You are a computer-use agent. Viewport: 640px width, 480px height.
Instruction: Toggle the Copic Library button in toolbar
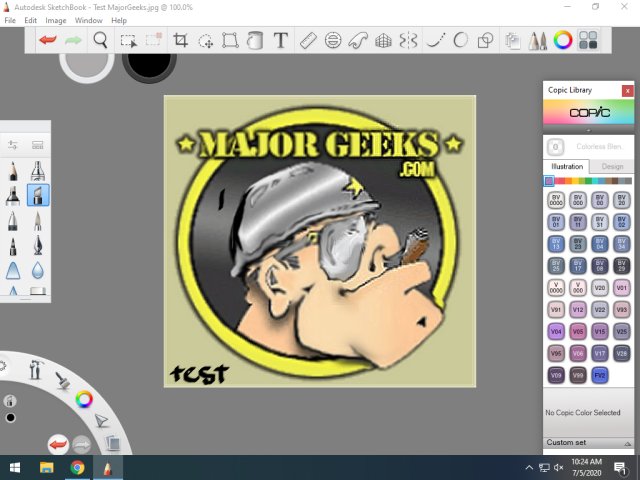(x=588, y=40)
